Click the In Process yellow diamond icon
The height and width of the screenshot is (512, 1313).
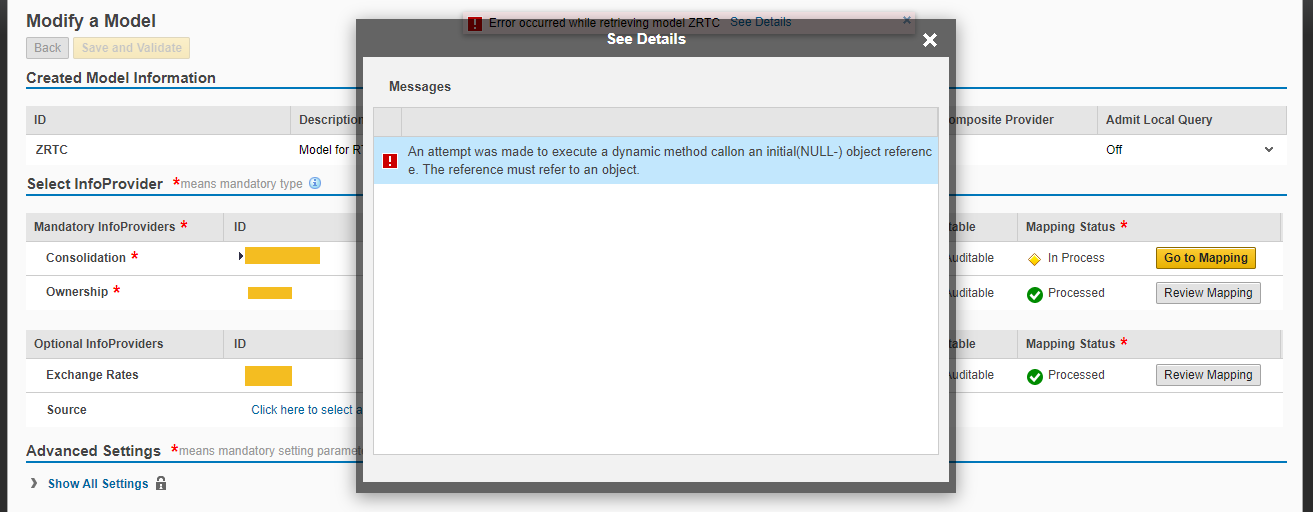(x=1034, y=259)
